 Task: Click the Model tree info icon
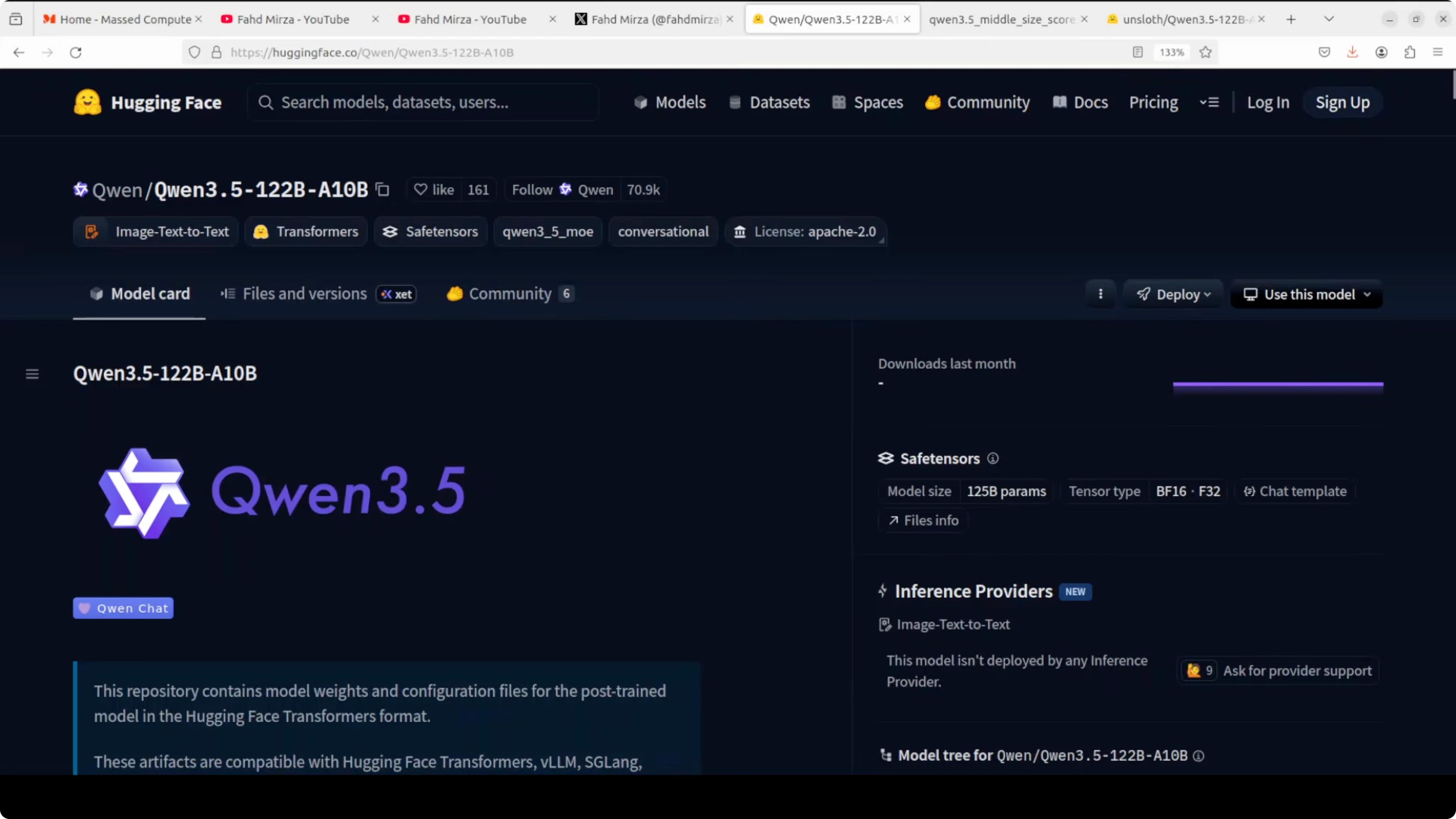point(1198,756)
